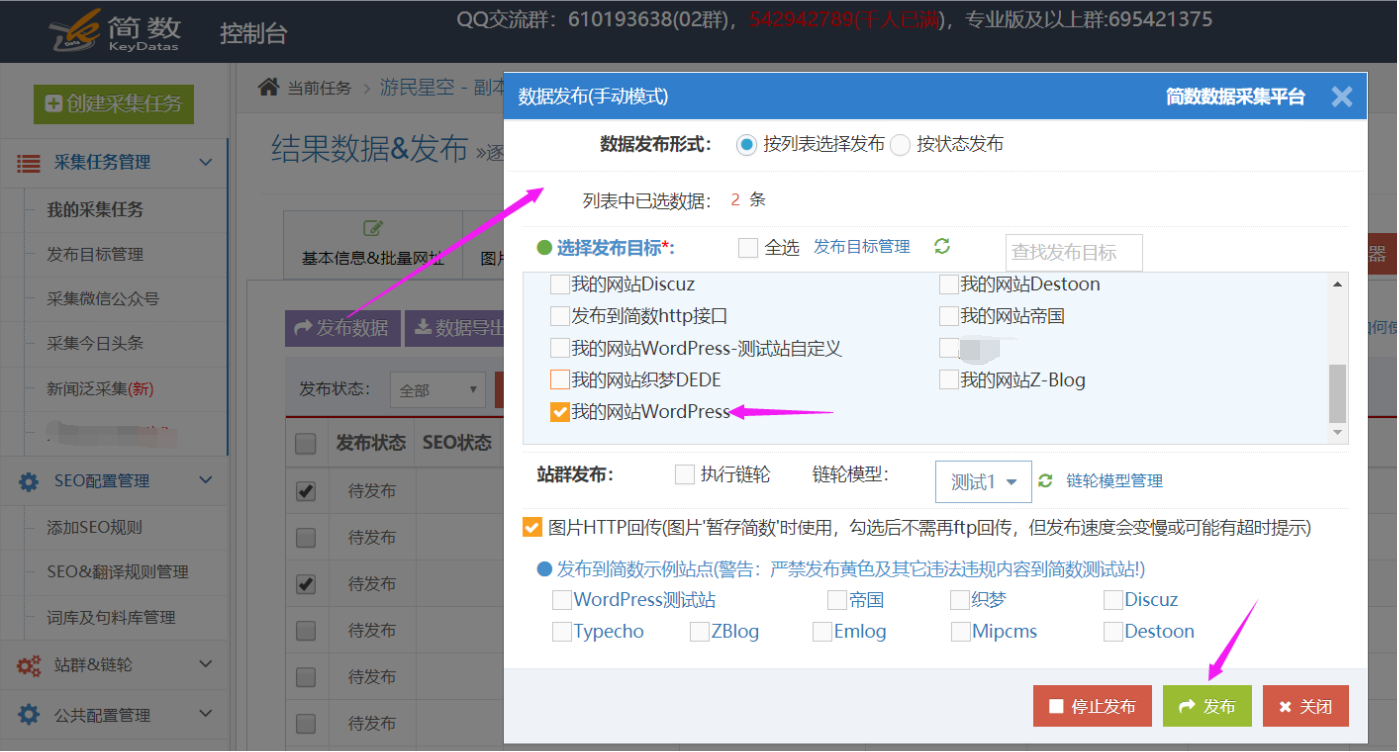Enable the 执行链轮 checkbox
The width and height of the screenshot is (1399, 752).
pyautogui.click(x=684, y=475)
